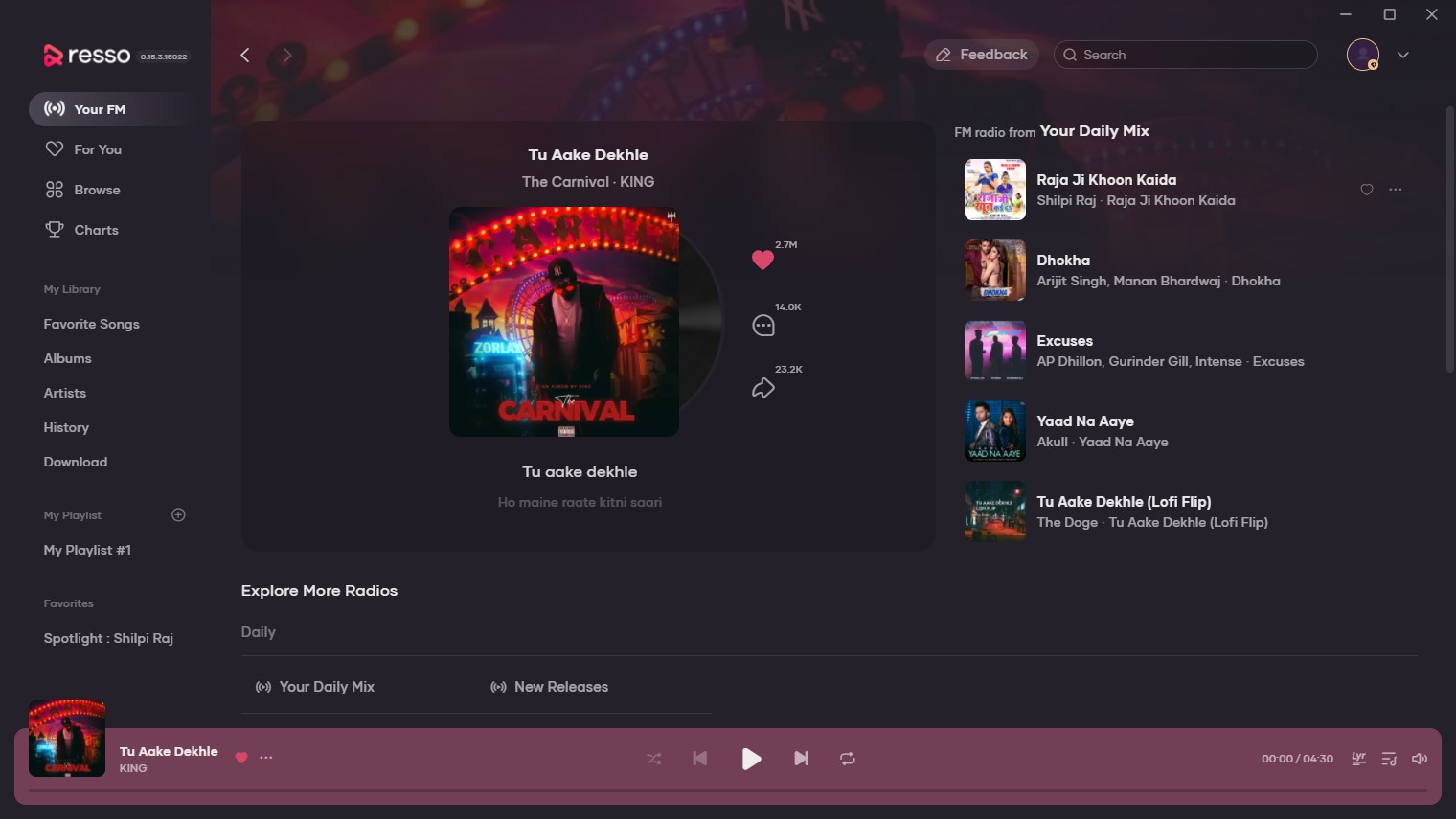Open New Releases radio
Viewport: 1456px width, 819px height.
[x=549, y=687]
